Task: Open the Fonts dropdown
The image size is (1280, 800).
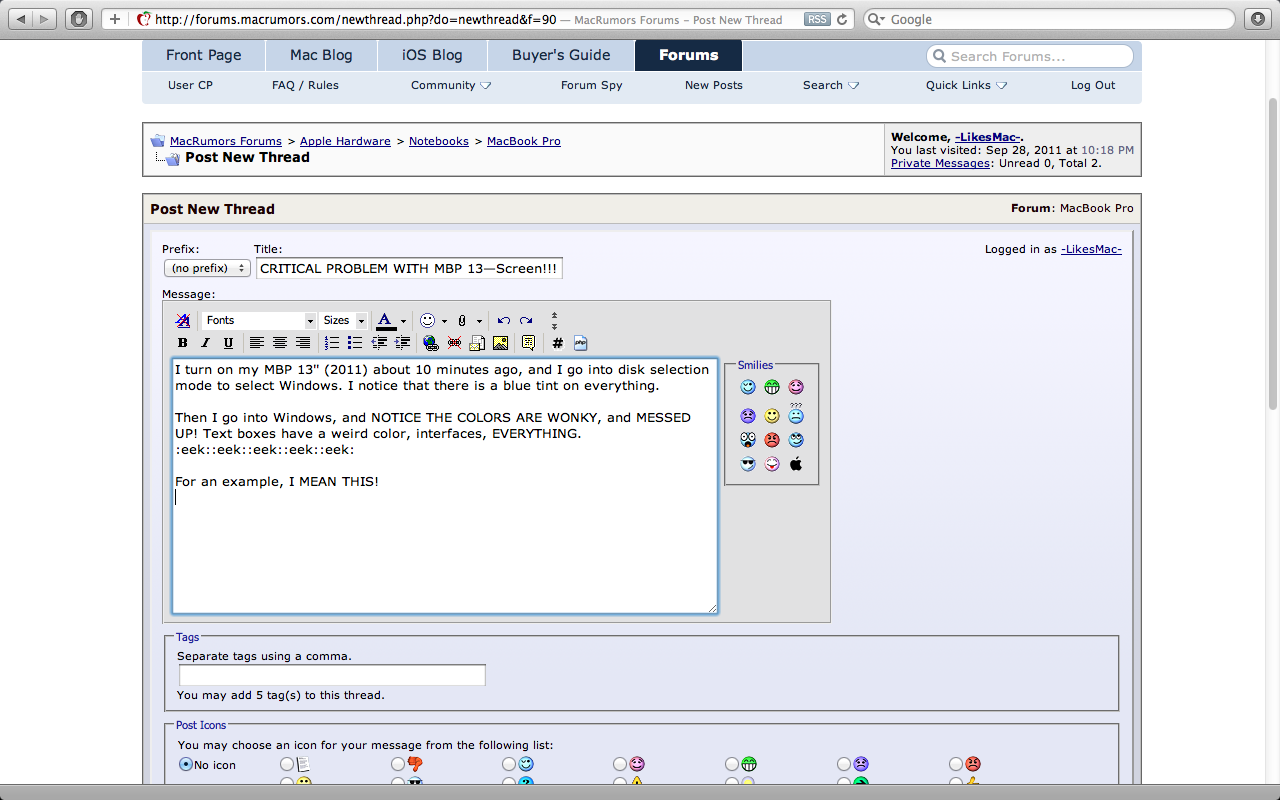Action: [259, 320]
